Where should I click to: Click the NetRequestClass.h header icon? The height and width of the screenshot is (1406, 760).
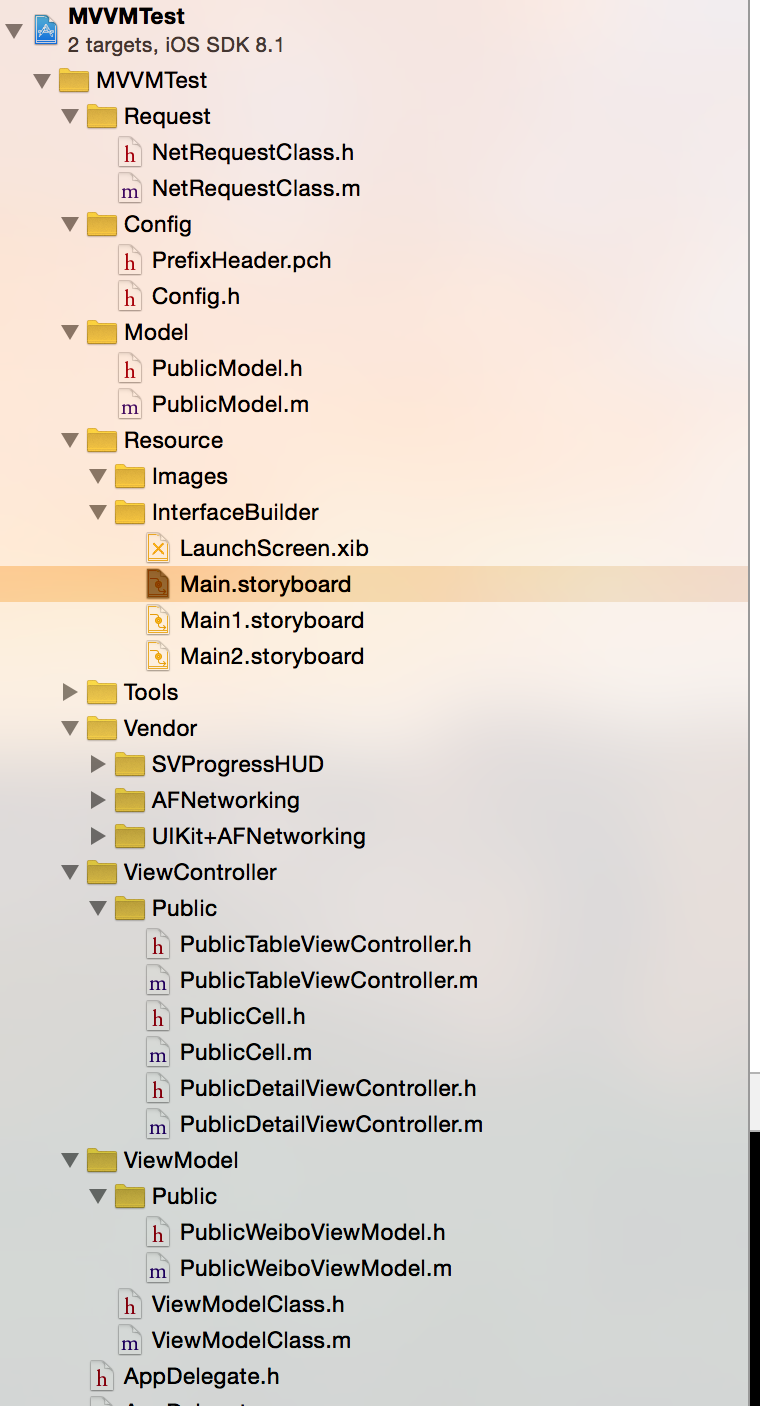coord(130,153)
